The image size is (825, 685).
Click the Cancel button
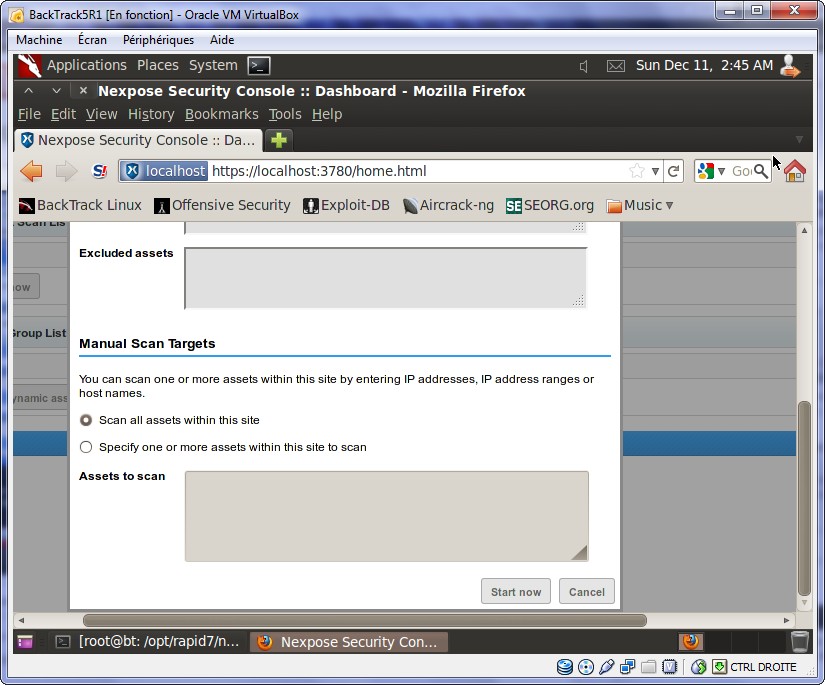tap(587, 591)
